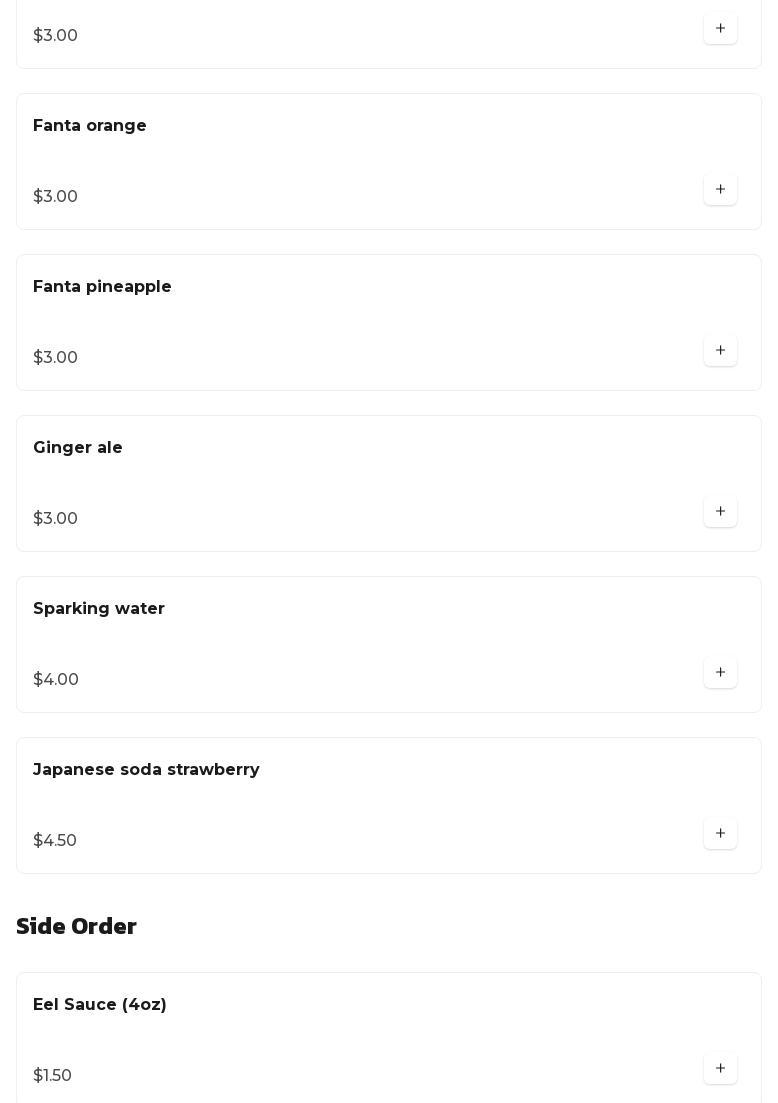This screenshot has width=778, height=1103.
Task: Select the Fanta pineapple item name
Action: [x=102, y=287]
